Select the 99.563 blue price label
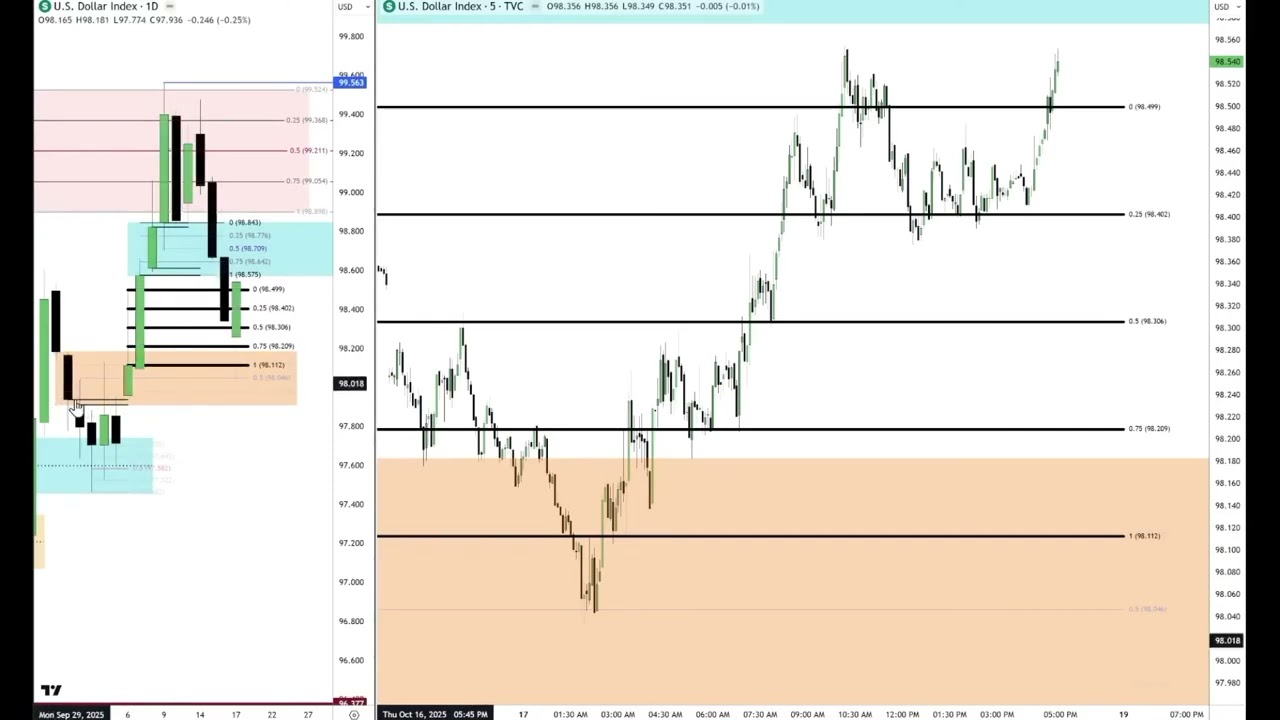Screen dimensions: 1280x720 tap(351, 82)
